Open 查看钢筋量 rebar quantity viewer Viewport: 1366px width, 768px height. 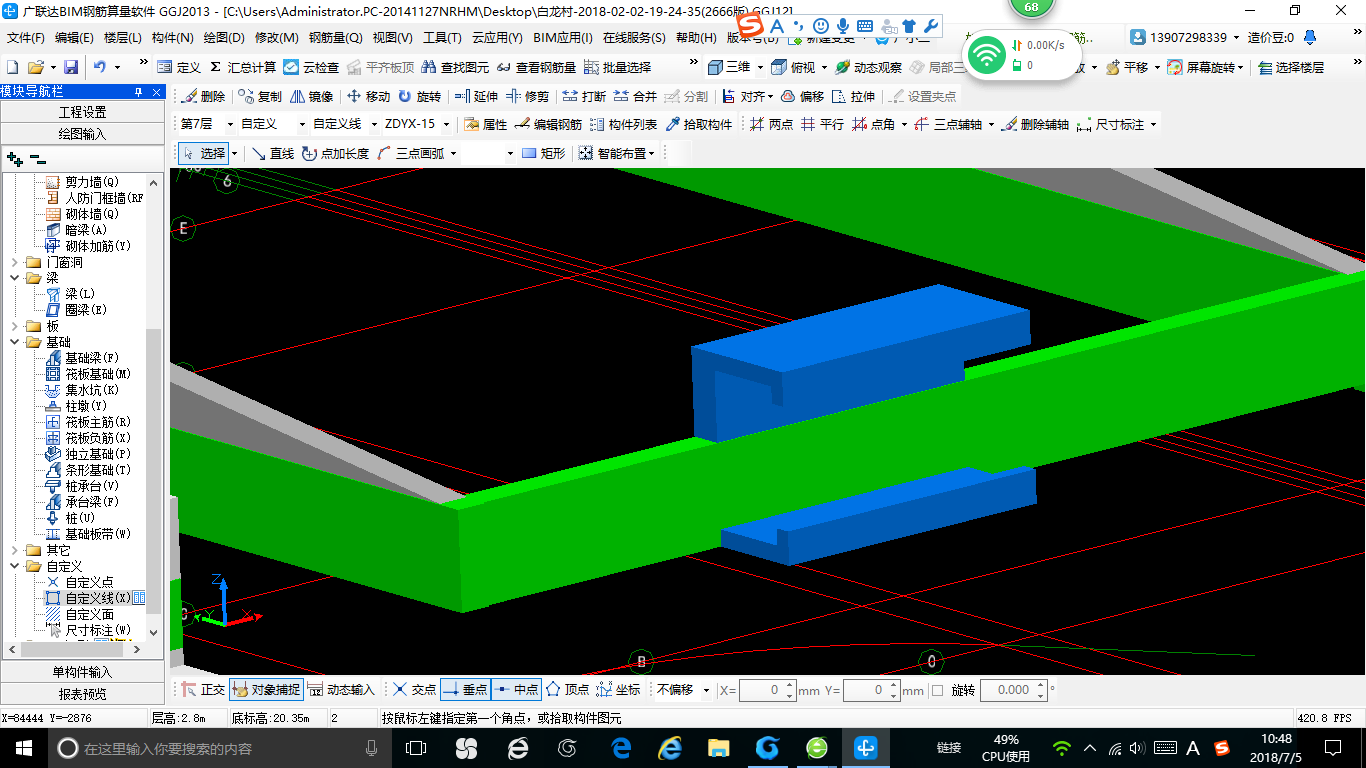pos(536,67)
